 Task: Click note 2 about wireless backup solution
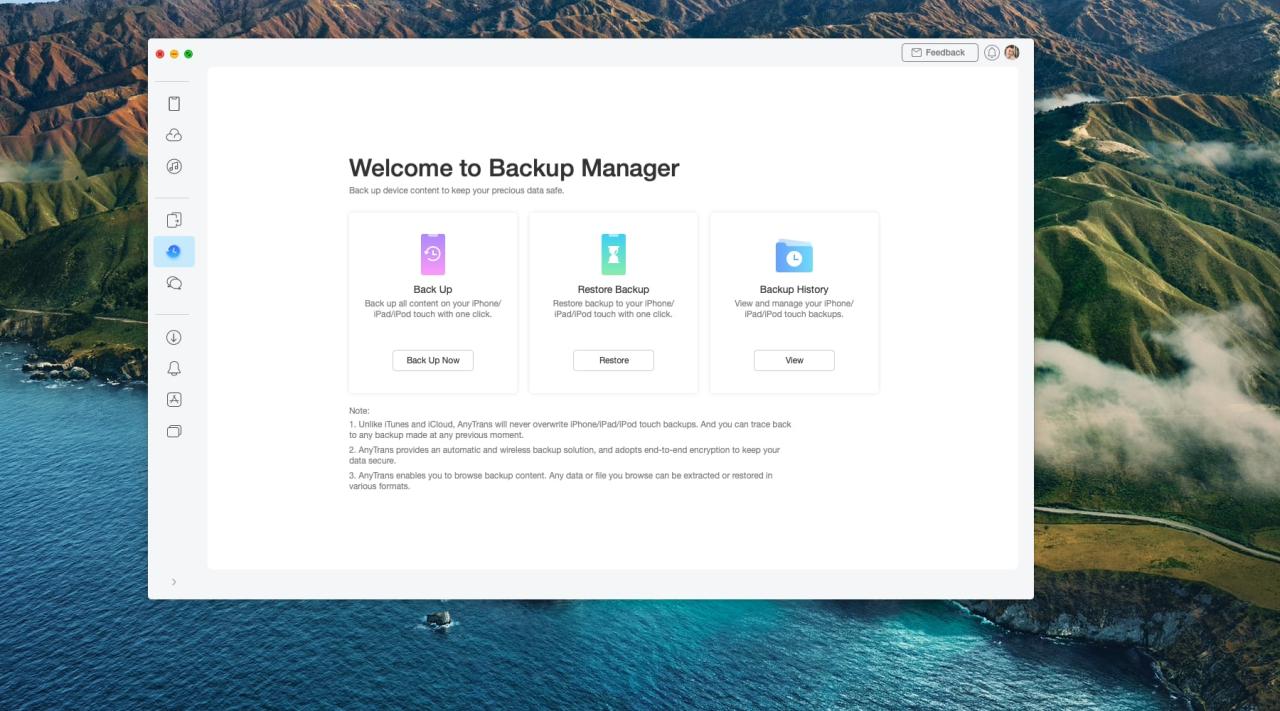click(565, 455)
